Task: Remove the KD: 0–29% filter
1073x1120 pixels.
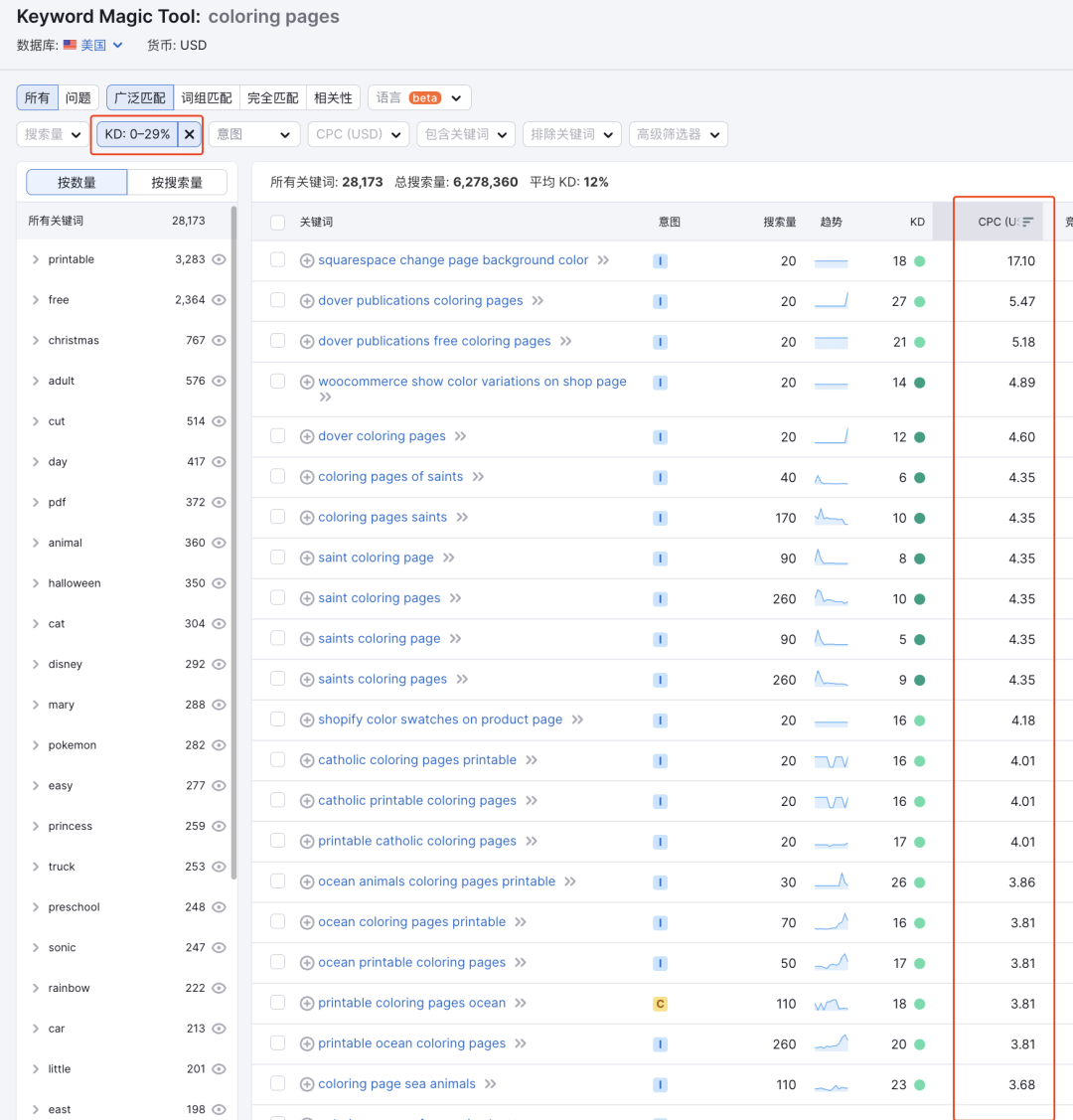Action: click(190, 134)
